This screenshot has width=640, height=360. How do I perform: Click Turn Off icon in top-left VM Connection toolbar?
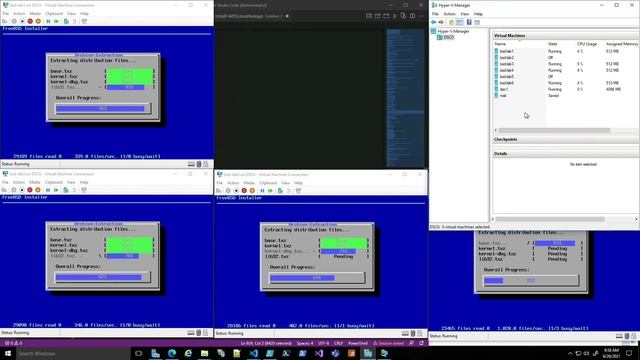click(22, 21)
